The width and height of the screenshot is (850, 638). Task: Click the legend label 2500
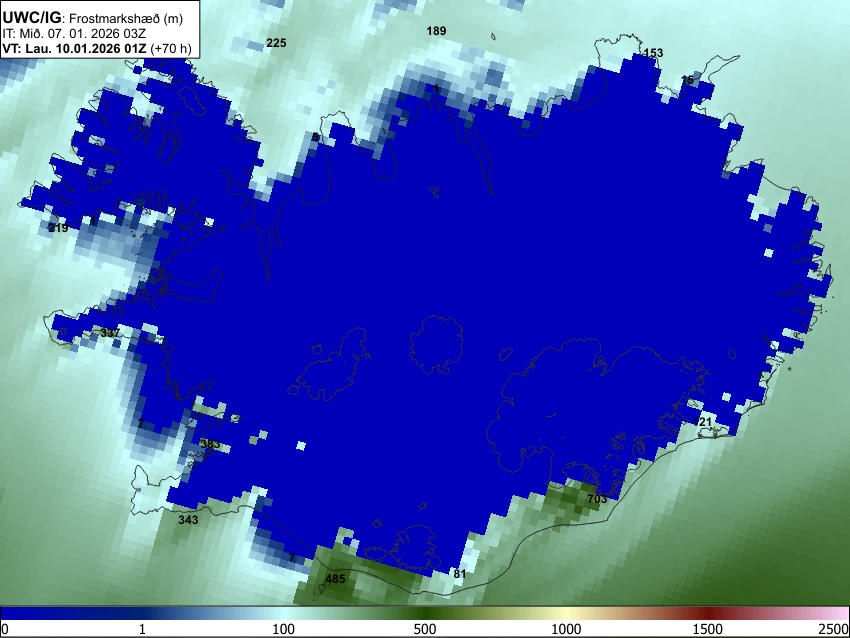coord(834,629)
